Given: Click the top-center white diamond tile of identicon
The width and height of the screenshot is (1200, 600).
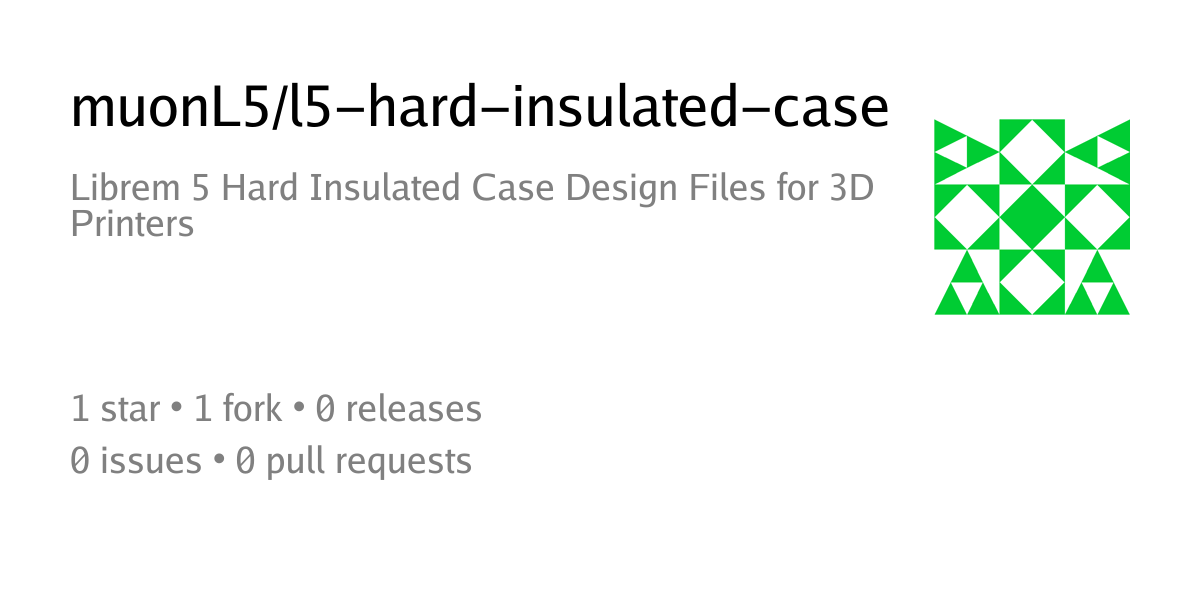Looking at the screenshot, I should pyautogui.click(x=1032, y=152).
